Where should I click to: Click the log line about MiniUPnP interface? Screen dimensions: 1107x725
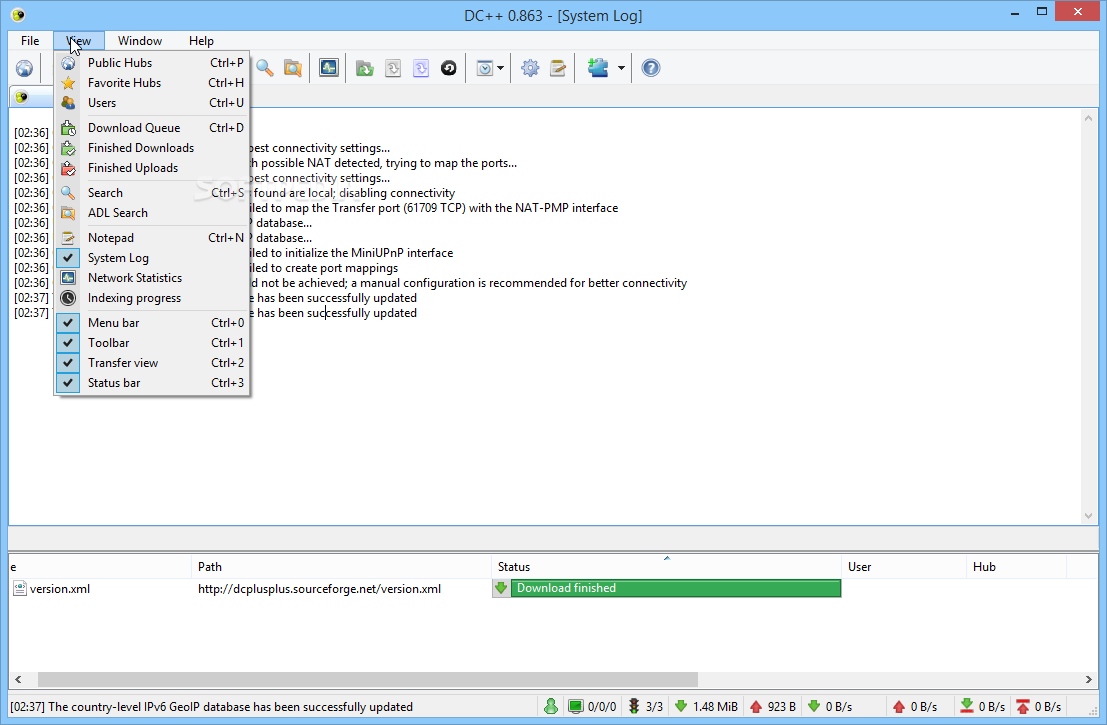click(352, 253)
